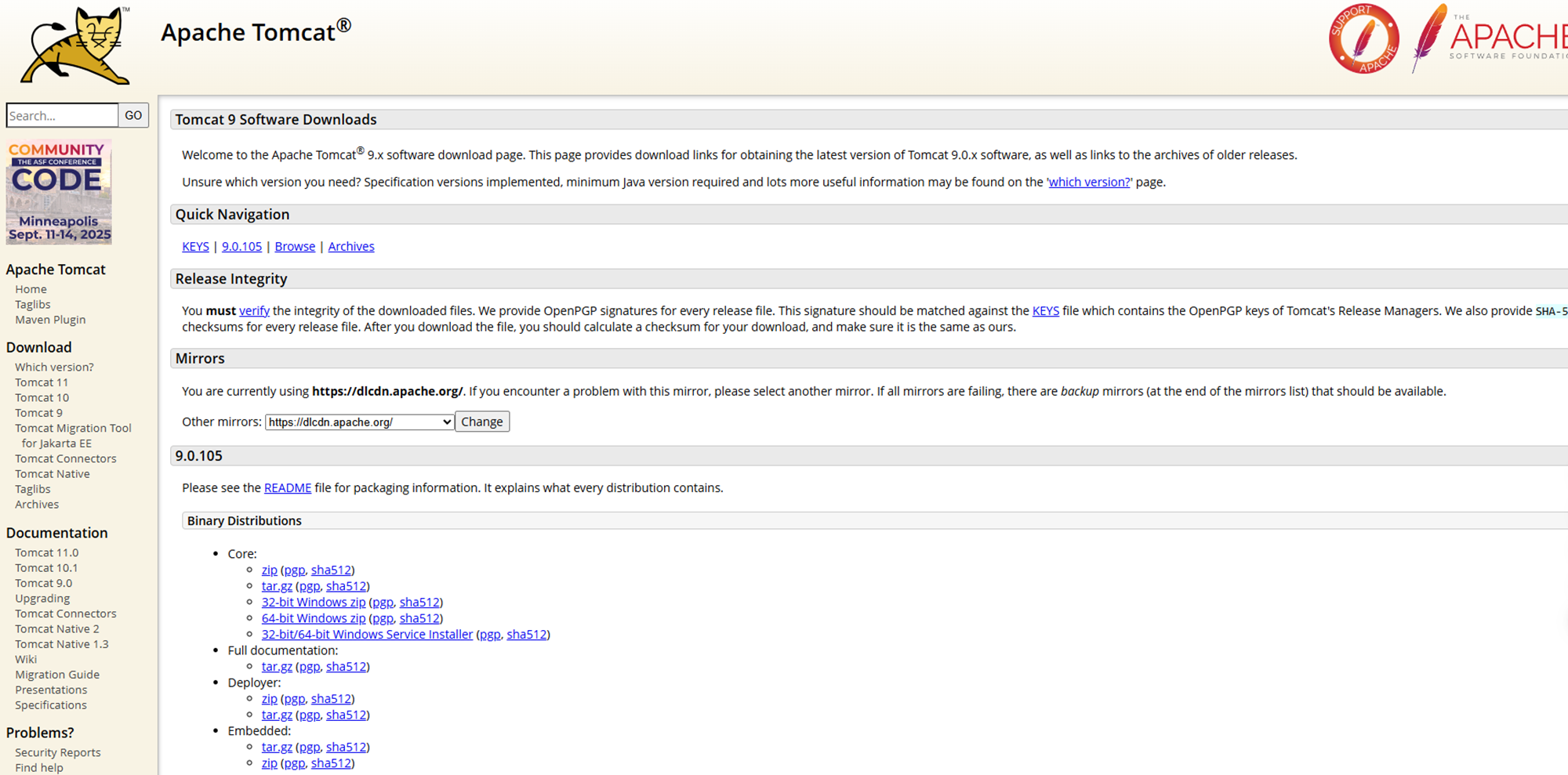The height and width of the screenshot is (775, 1568).
Task: Open Tomcat Native 2 documentation
Action: point(56,629)
